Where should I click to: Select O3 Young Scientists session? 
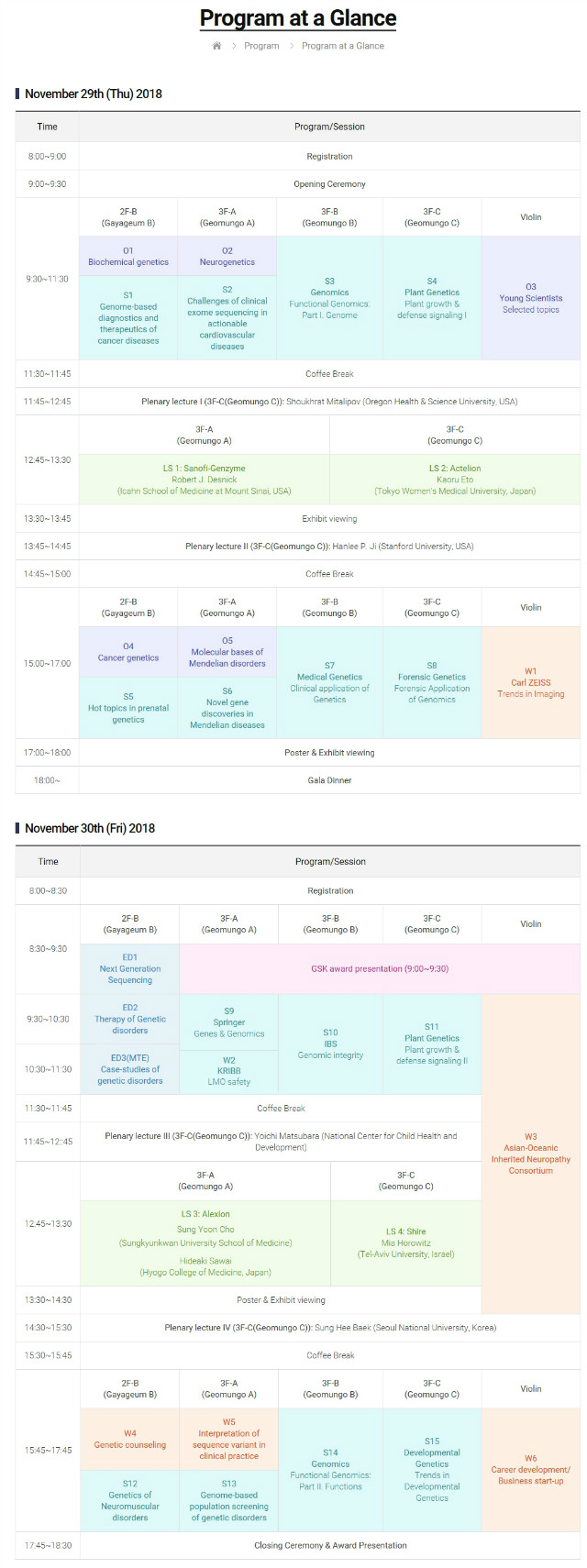531,298
